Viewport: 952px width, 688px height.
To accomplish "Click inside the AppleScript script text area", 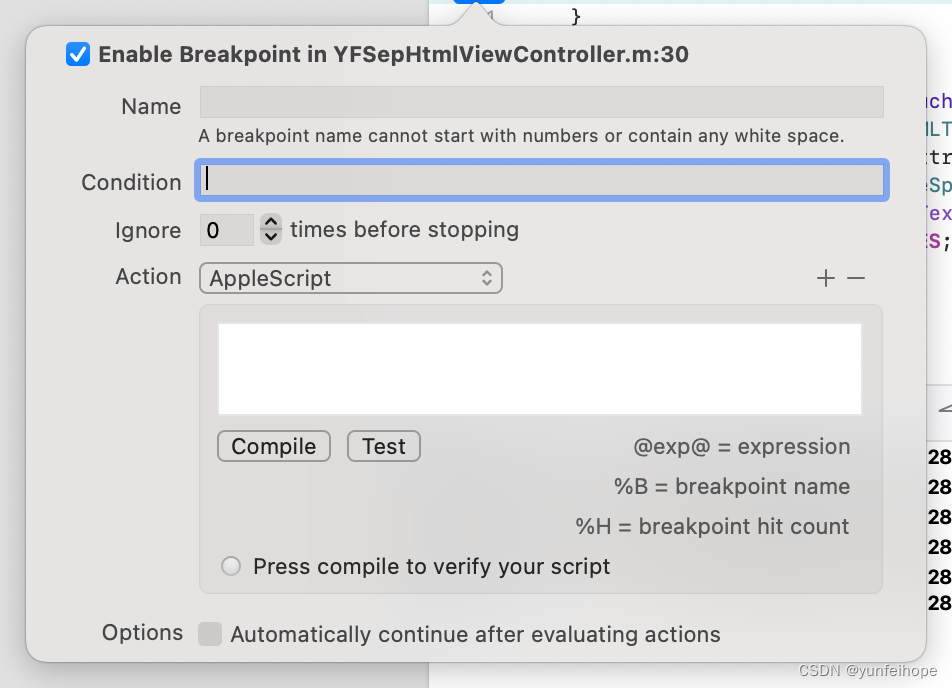I will coord(540,369).
